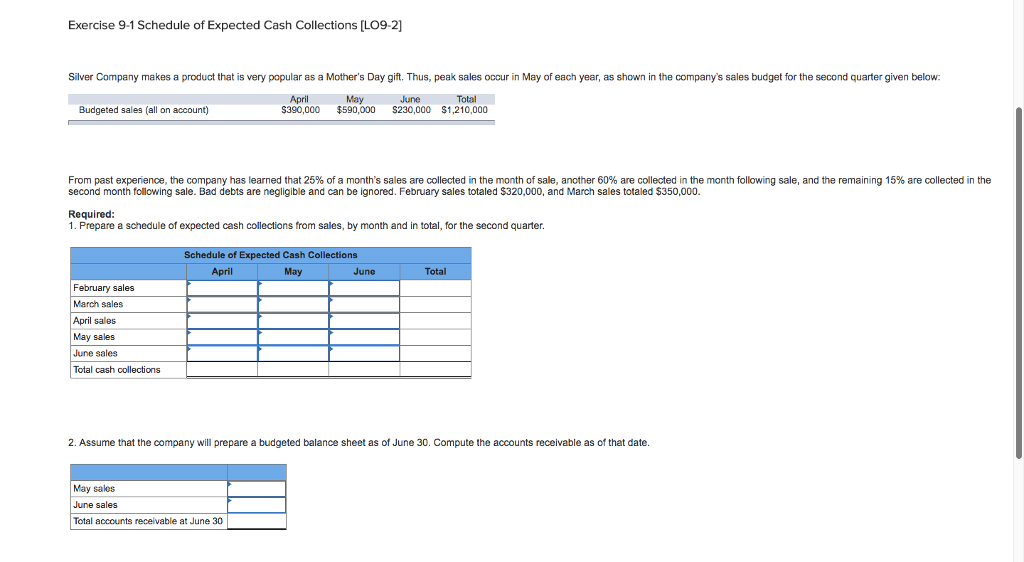The height and width of the screenshot is (562, 1024).
Task: Click Total cash collections May cell
Action: point(293,369)
